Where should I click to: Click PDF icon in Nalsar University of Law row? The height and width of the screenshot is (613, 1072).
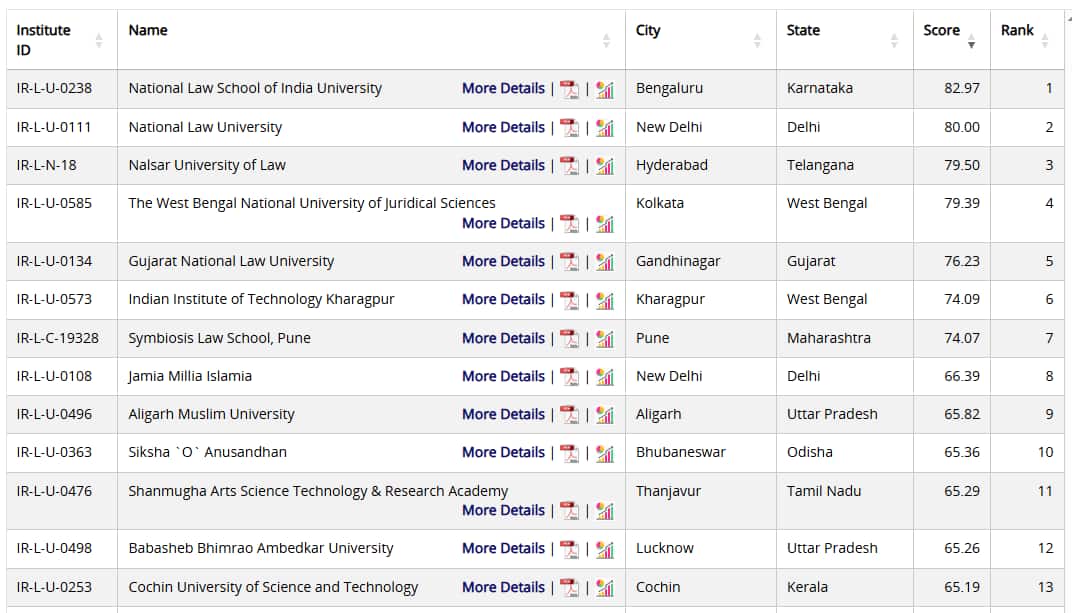pyautogui.click(x=569, y=166)
